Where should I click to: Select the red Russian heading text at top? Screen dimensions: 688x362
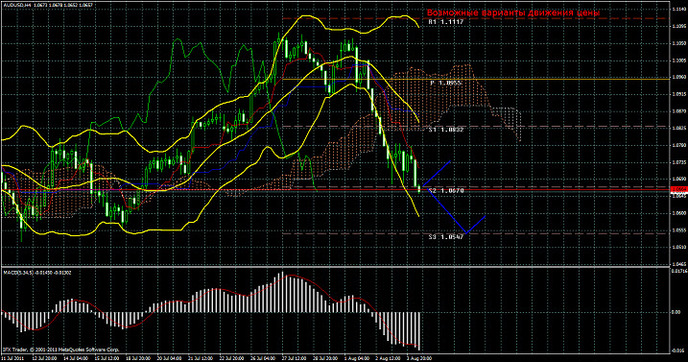[x=513, y=13]
